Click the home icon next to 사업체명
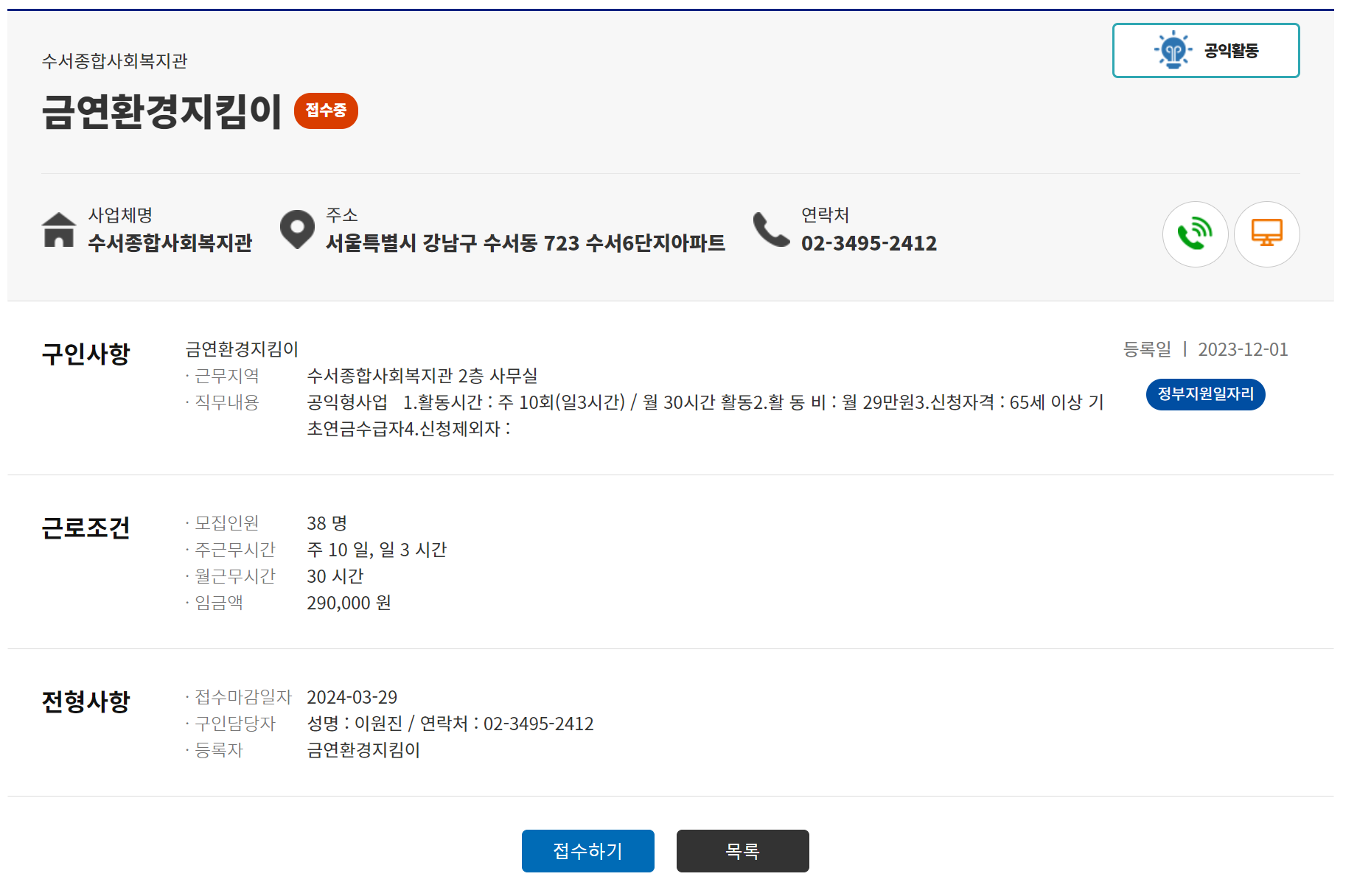The height and width of the screenshot is (896, 1357). [x=57, y=231]
